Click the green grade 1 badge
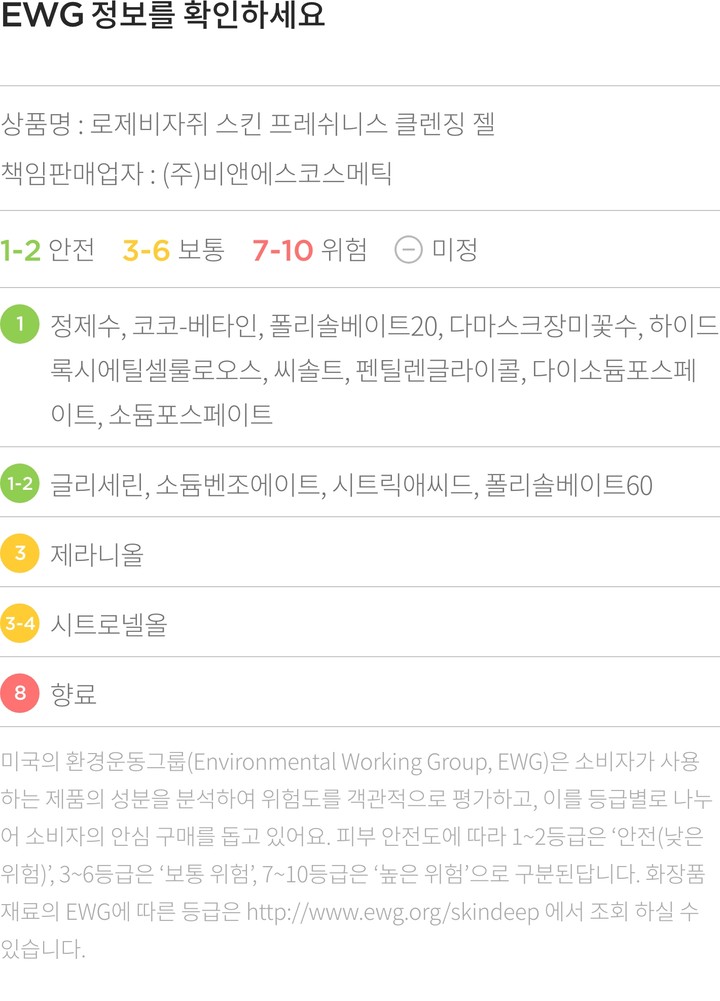The image size is (720, 1001). (20, 324)
